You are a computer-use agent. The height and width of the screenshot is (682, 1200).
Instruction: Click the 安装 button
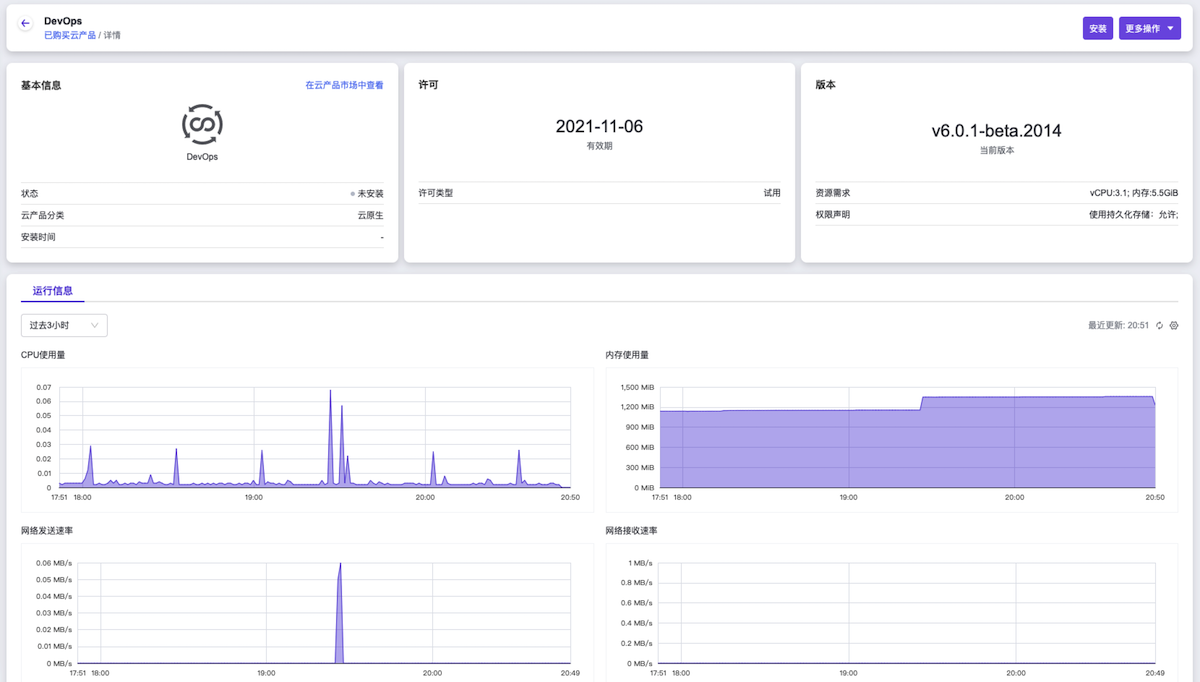click(x=1097, y=29)
